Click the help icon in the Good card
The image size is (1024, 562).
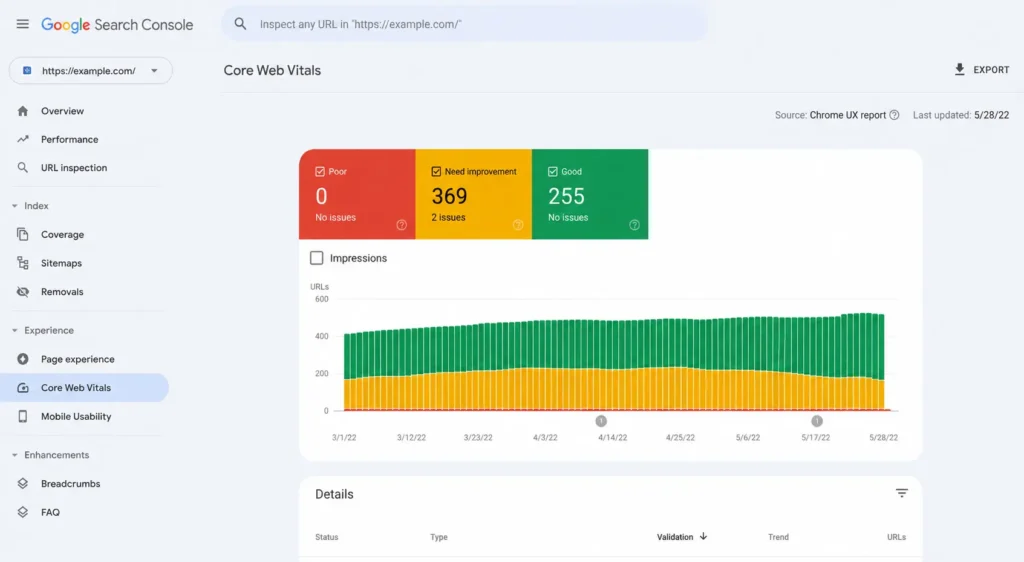click(x=634, y=225)
